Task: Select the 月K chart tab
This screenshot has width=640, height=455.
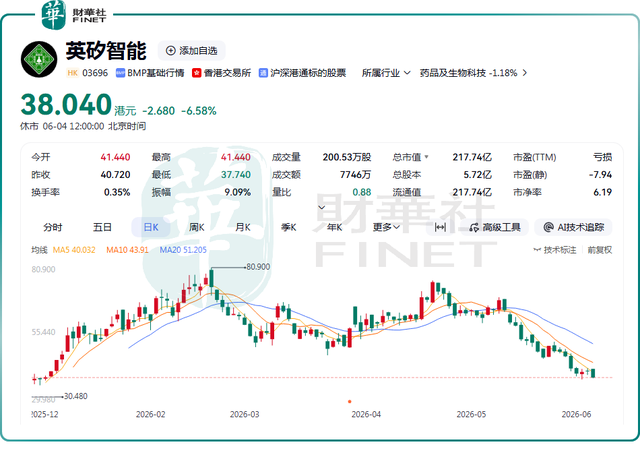Action: [243, 227]
